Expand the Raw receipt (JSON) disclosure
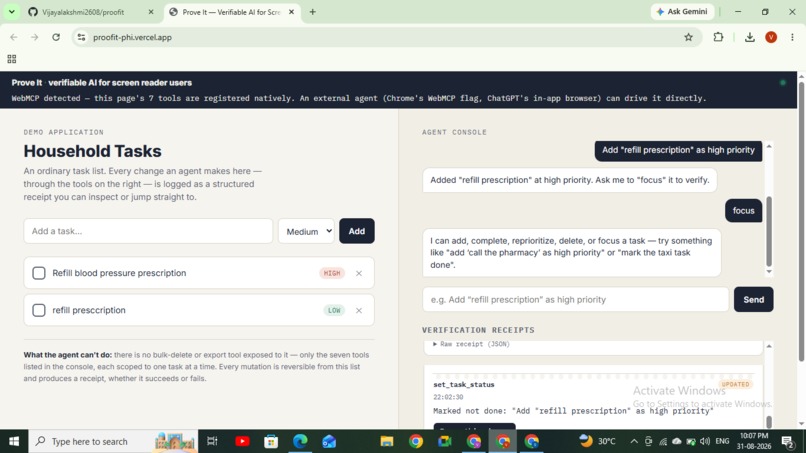Screen dimensions: 806x453 click(472, 344)
